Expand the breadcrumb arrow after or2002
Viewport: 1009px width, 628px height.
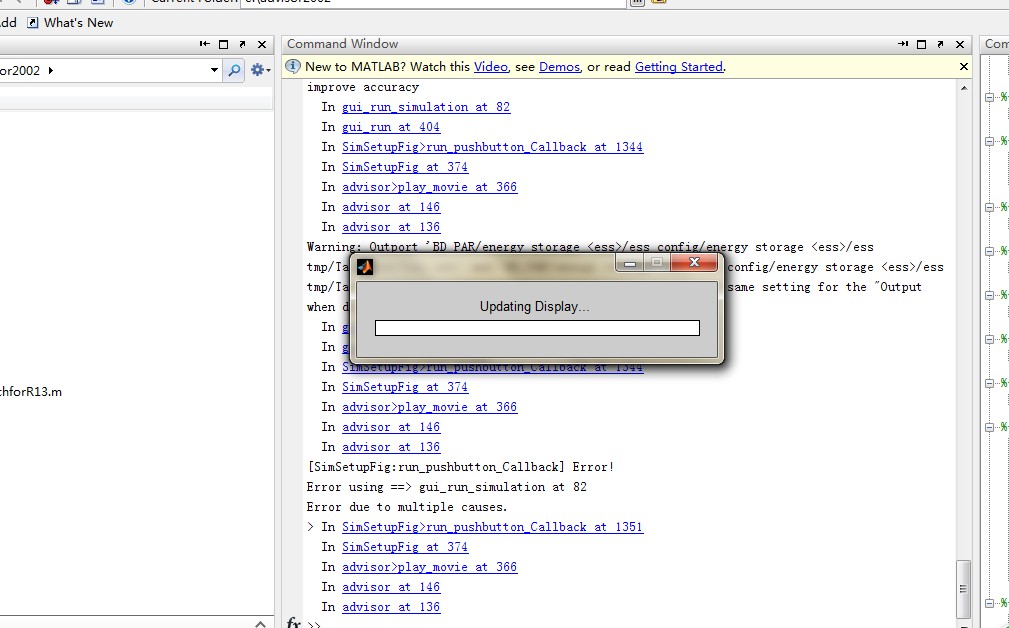pyautogui.click(x=51, y=70)
